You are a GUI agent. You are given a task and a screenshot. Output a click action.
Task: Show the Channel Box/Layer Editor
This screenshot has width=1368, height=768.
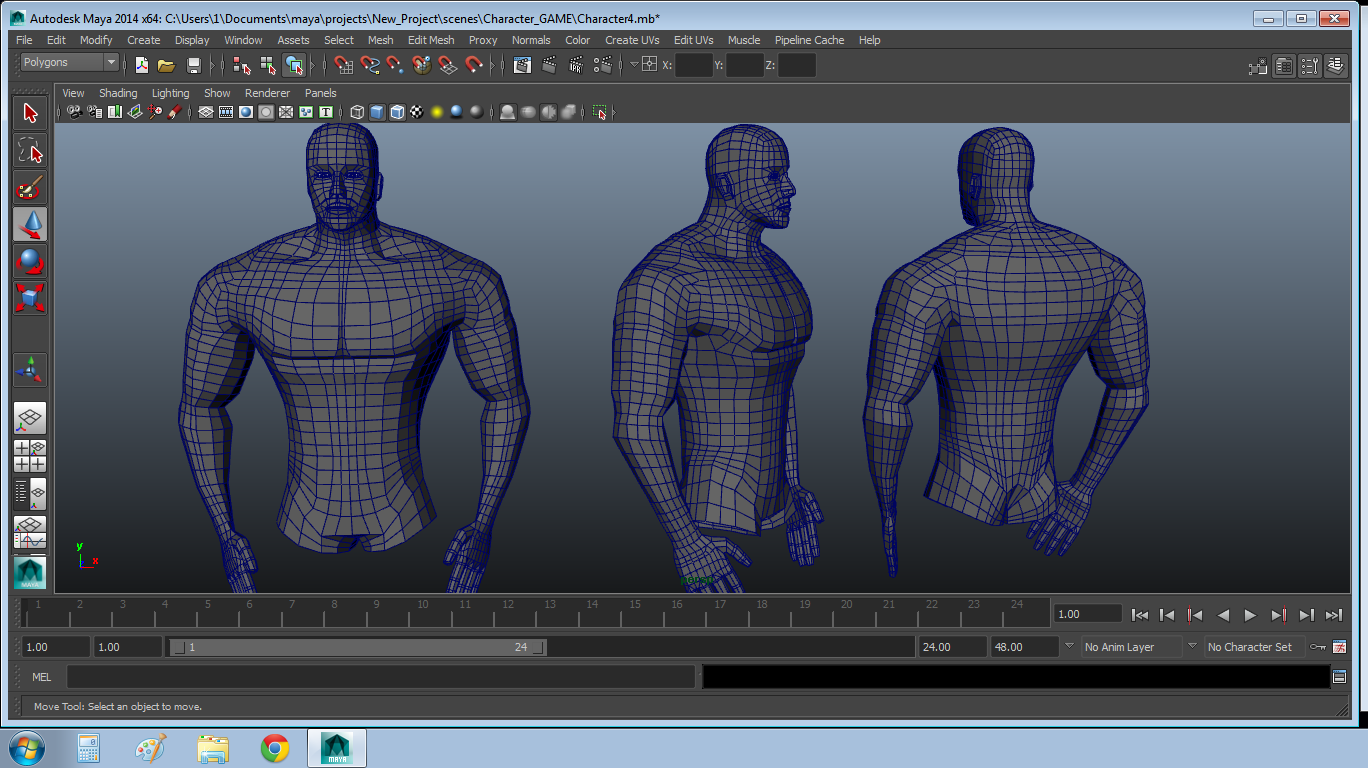[1337, 66]
